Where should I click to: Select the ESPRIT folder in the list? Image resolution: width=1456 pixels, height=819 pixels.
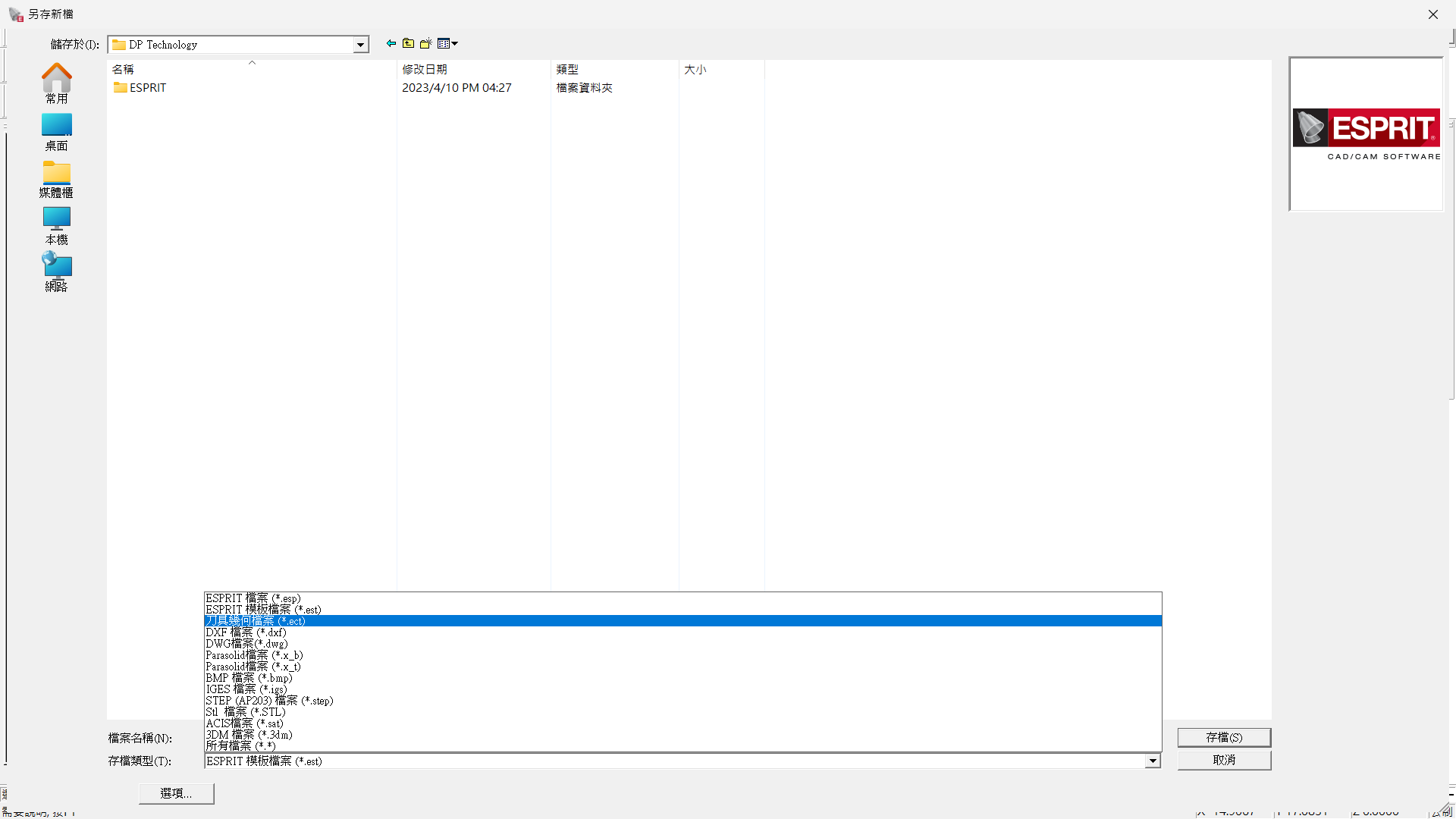(147, 88)
